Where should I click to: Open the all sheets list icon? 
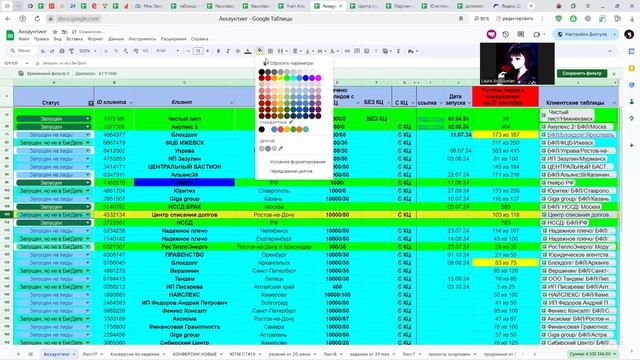click(30, 354)
